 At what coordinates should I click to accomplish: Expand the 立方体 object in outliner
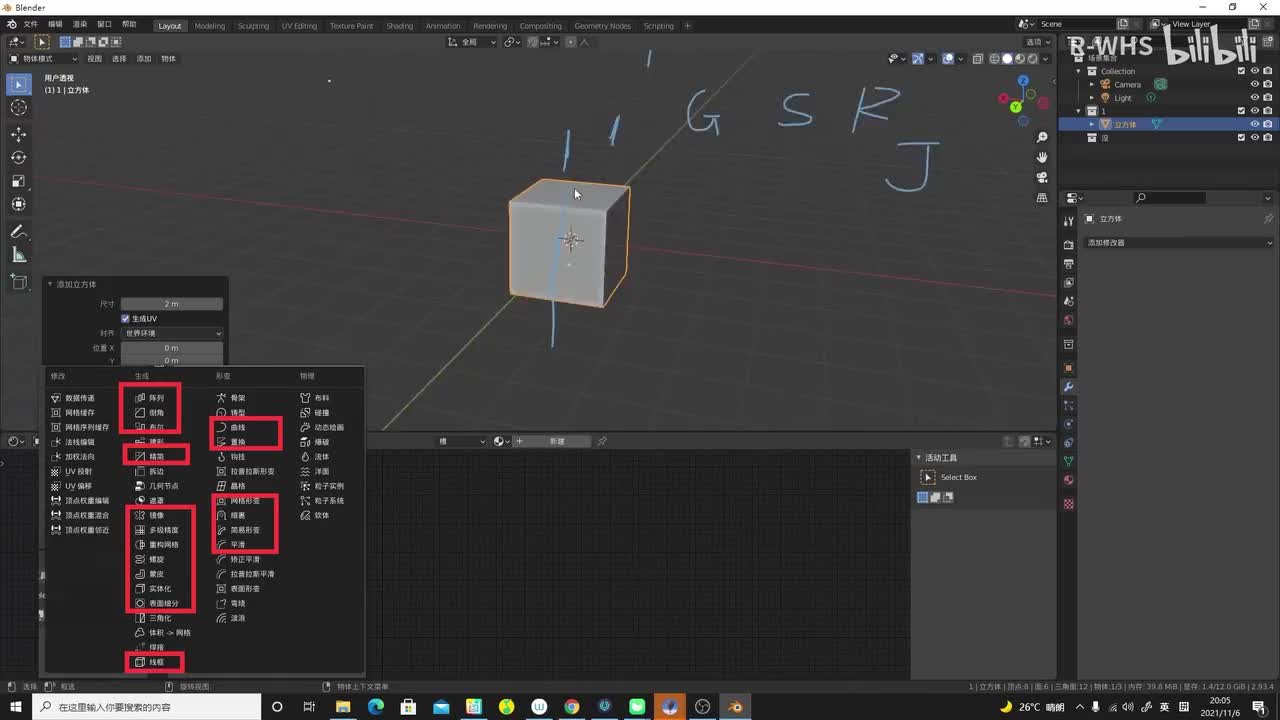[x=1093, y=125]
